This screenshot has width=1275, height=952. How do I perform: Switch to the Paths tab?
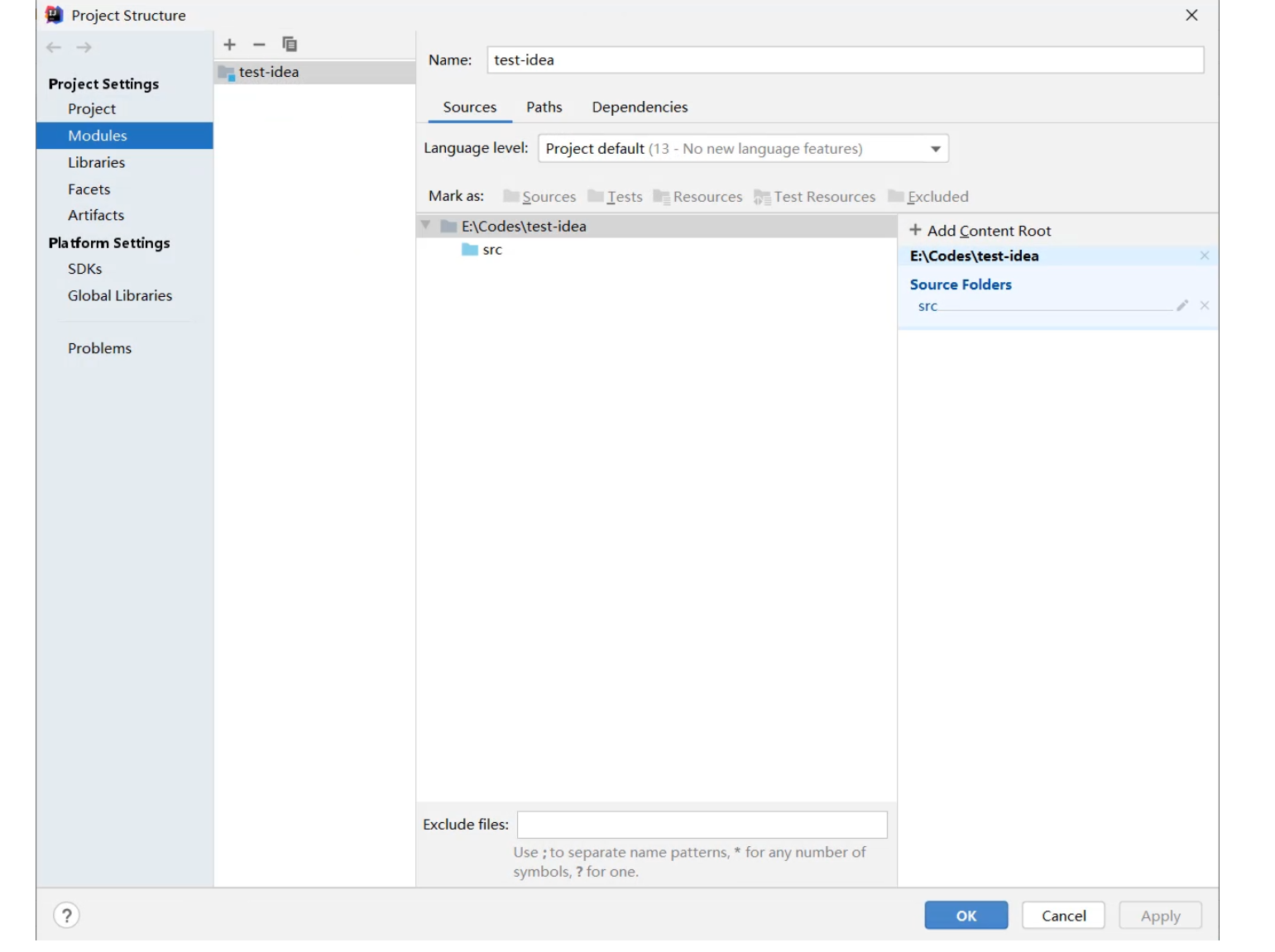(544, 108)
